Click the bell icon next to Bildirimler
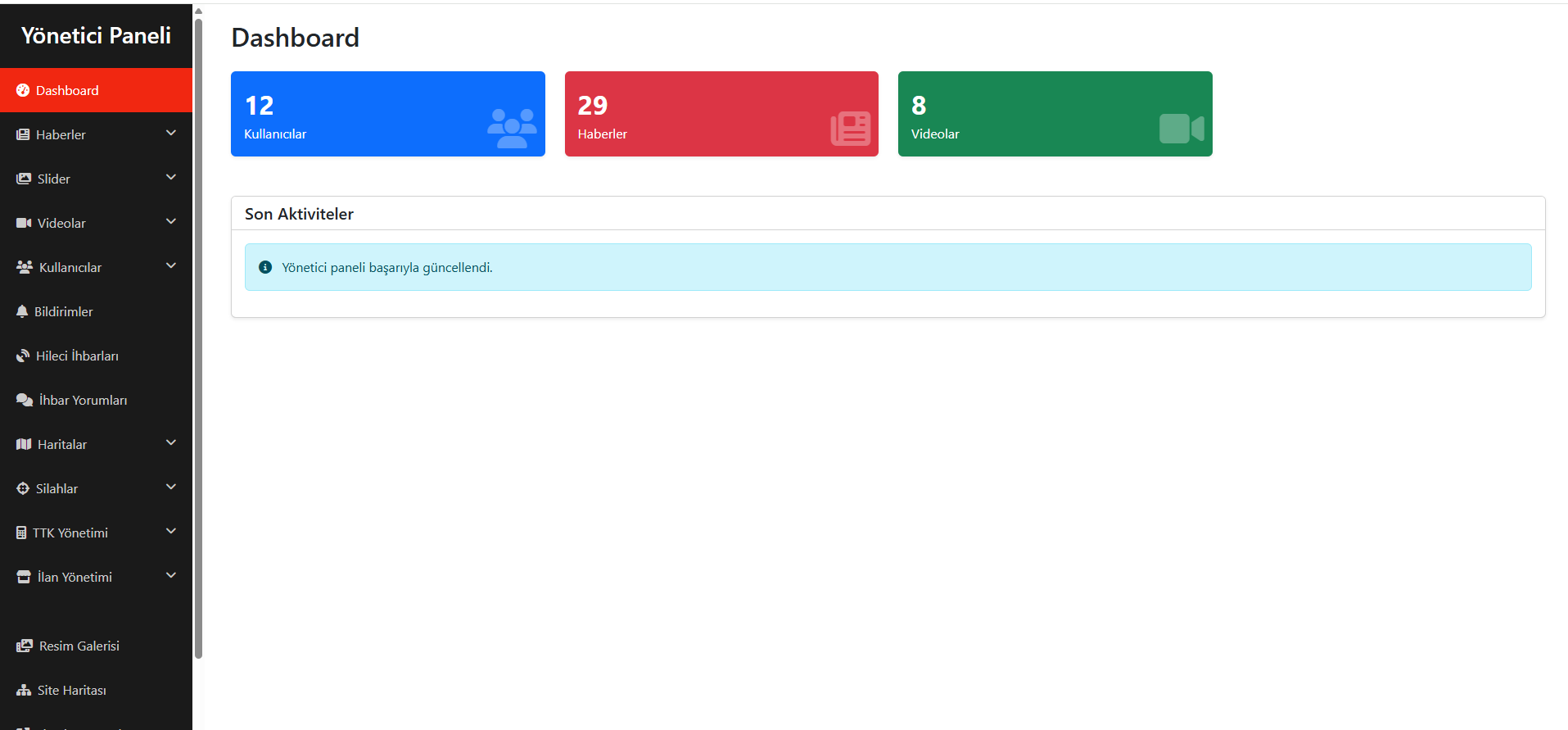Image resolution: width=1568 pixels, height=730 pixels. point(22,311)
